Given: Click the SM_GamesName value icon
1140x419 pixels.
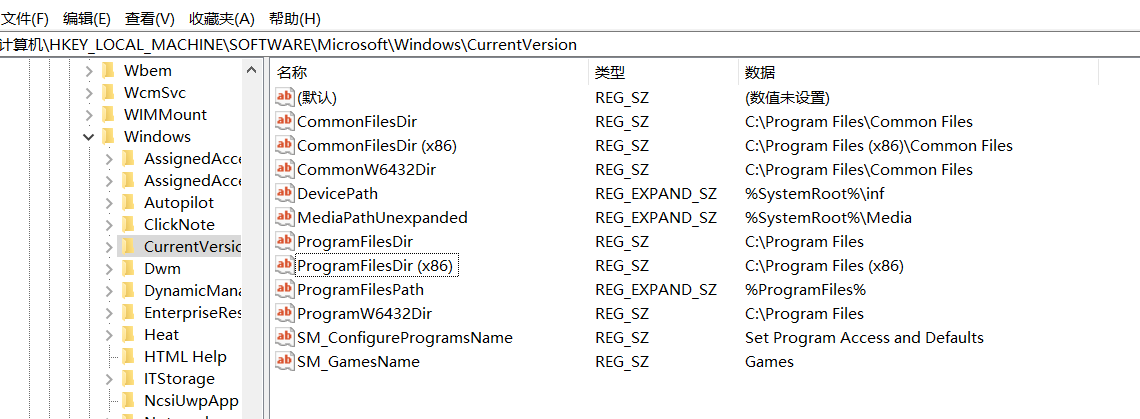Looking at the screenshot, I should pos(285,362).
